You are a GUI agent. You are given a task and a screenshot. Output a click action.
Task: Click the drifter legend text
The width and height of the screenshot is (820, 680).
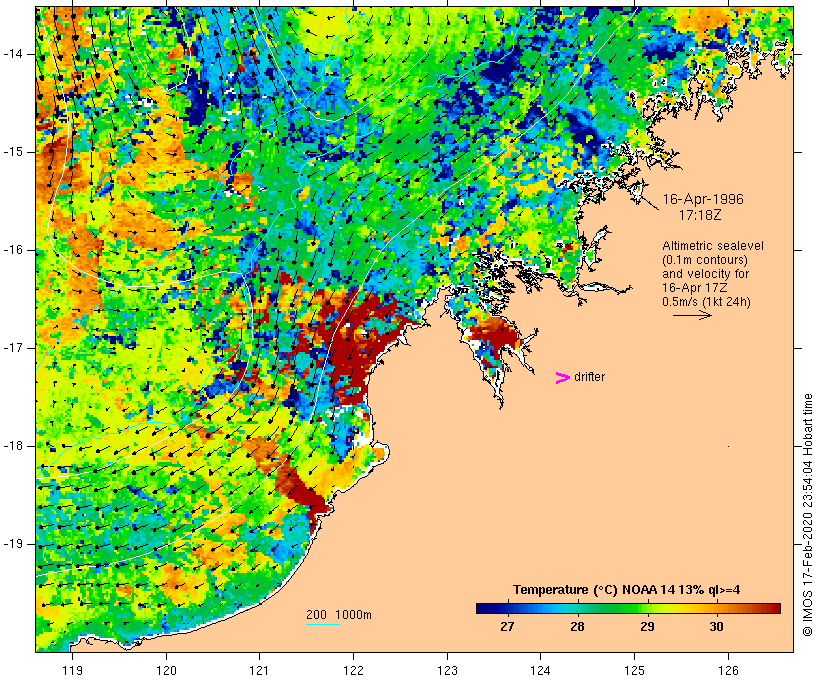coord(589,377)
